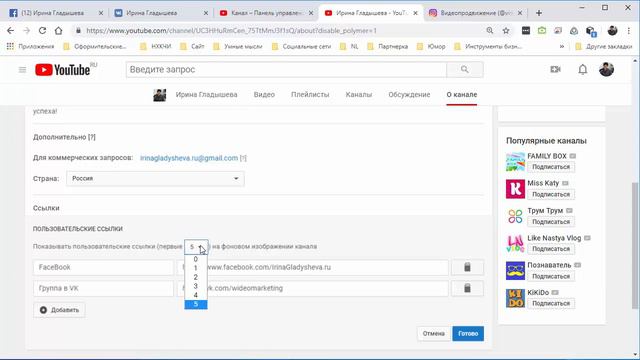Go forward in browser history
Image resolution: width=640 pixels, height=360 pixels.
(27, 31)
